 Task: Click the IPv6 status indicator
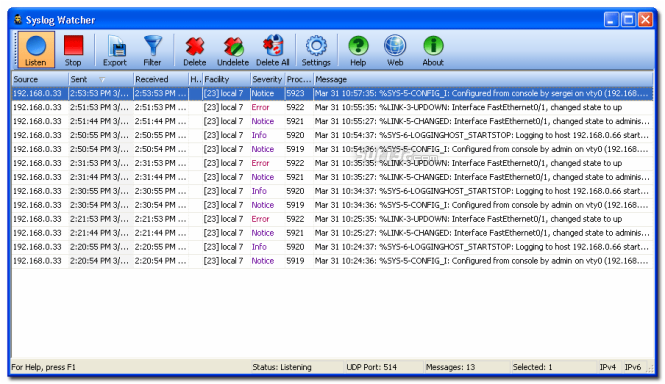coord(633,367)
